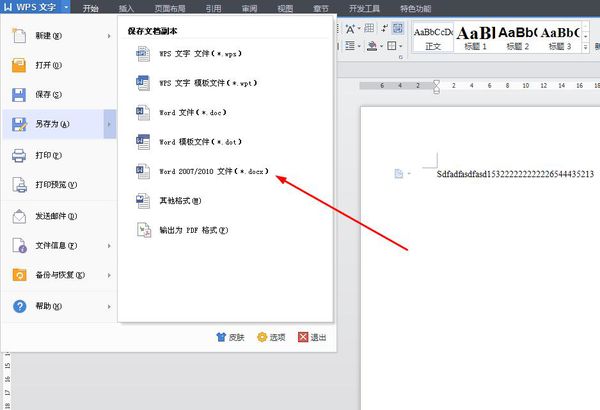Click the indent marker on ruler

436,87
